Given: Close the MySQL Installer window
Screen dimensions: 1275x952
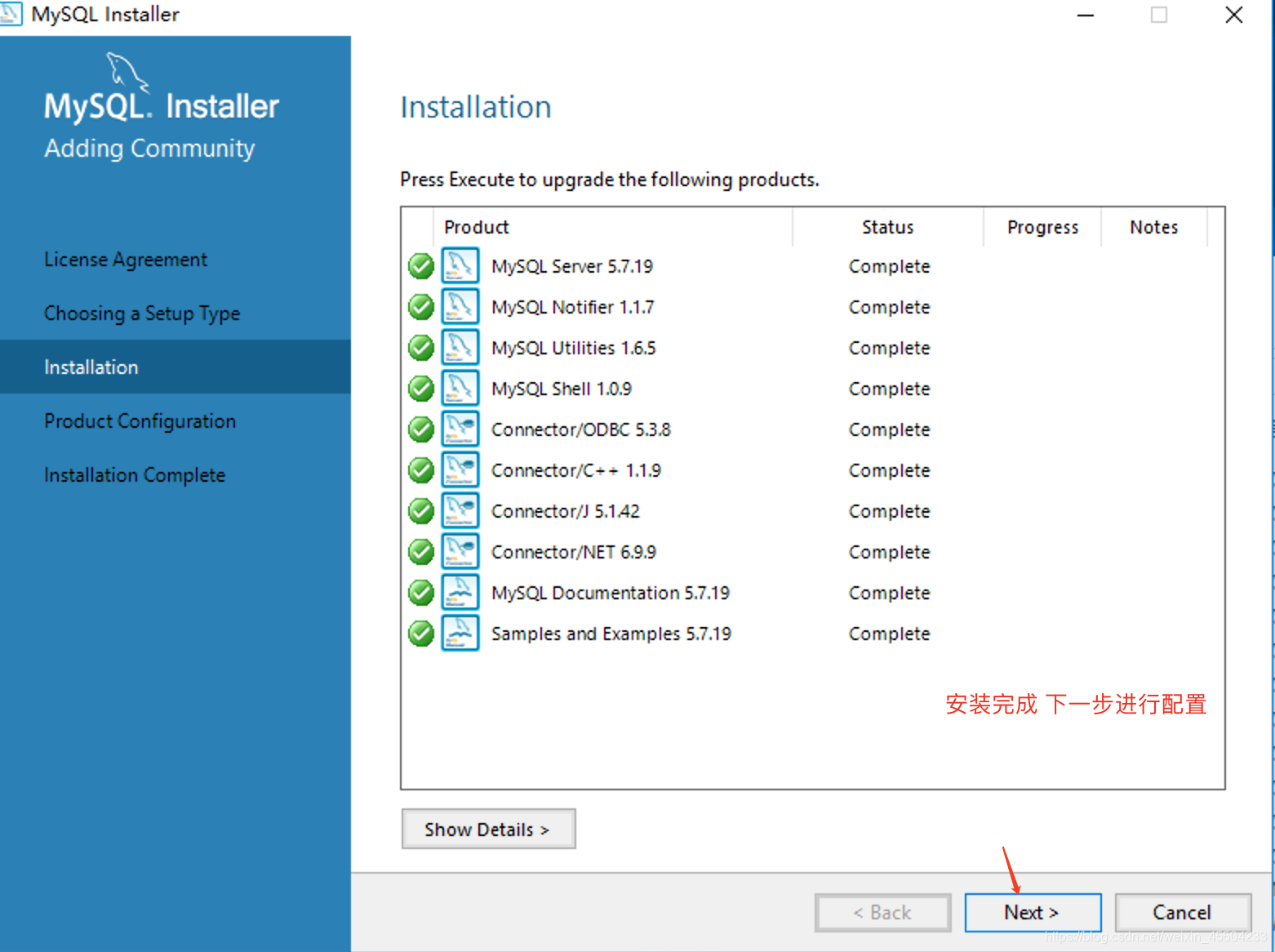Looking at the screenshot, I should [x=1234, y=15].
